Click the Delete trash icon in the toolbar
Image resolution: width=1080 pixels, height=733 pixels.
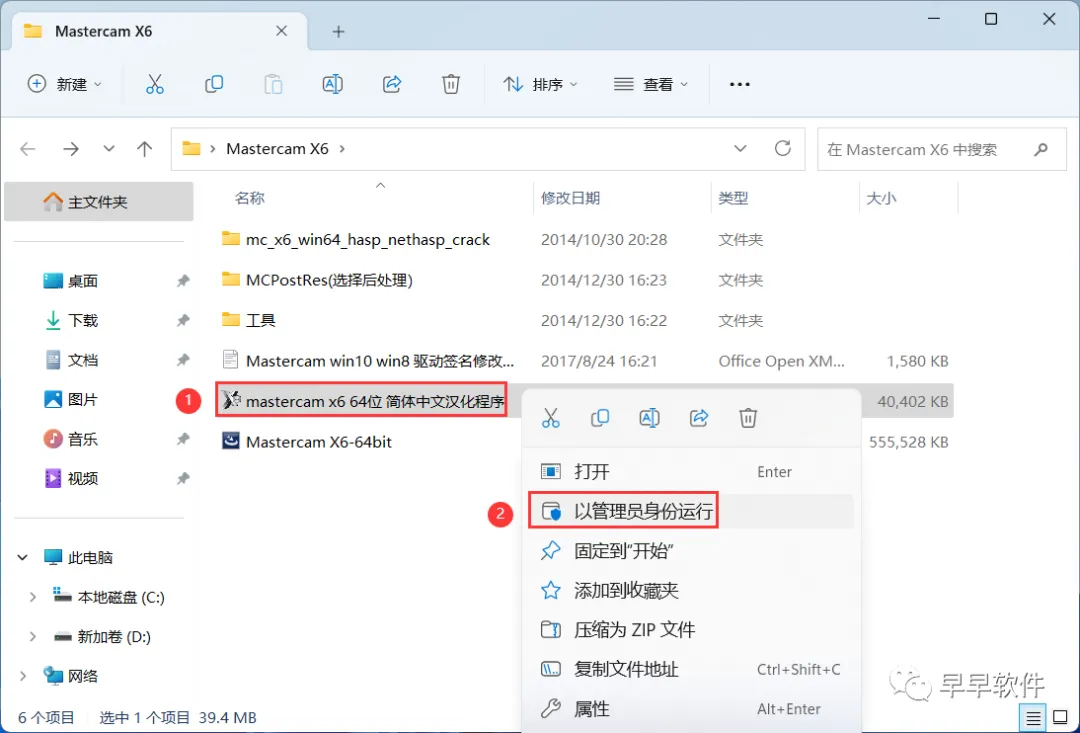click(x=450, y=84)
